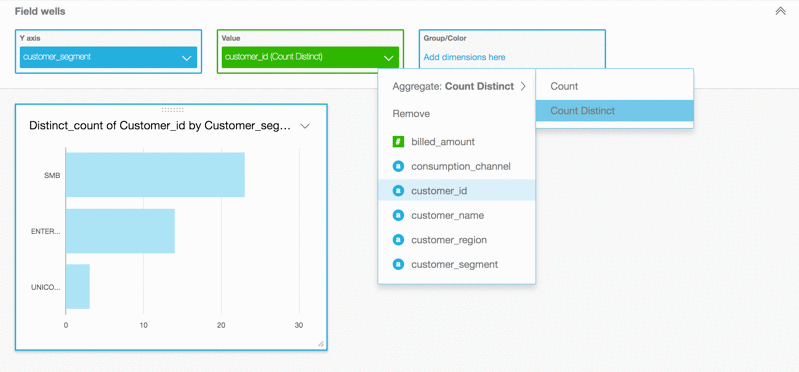Open the customer_id Value field dropdown arrow
Image resolution: width=799 pixels, height=372 pixels.
[388, 58]
